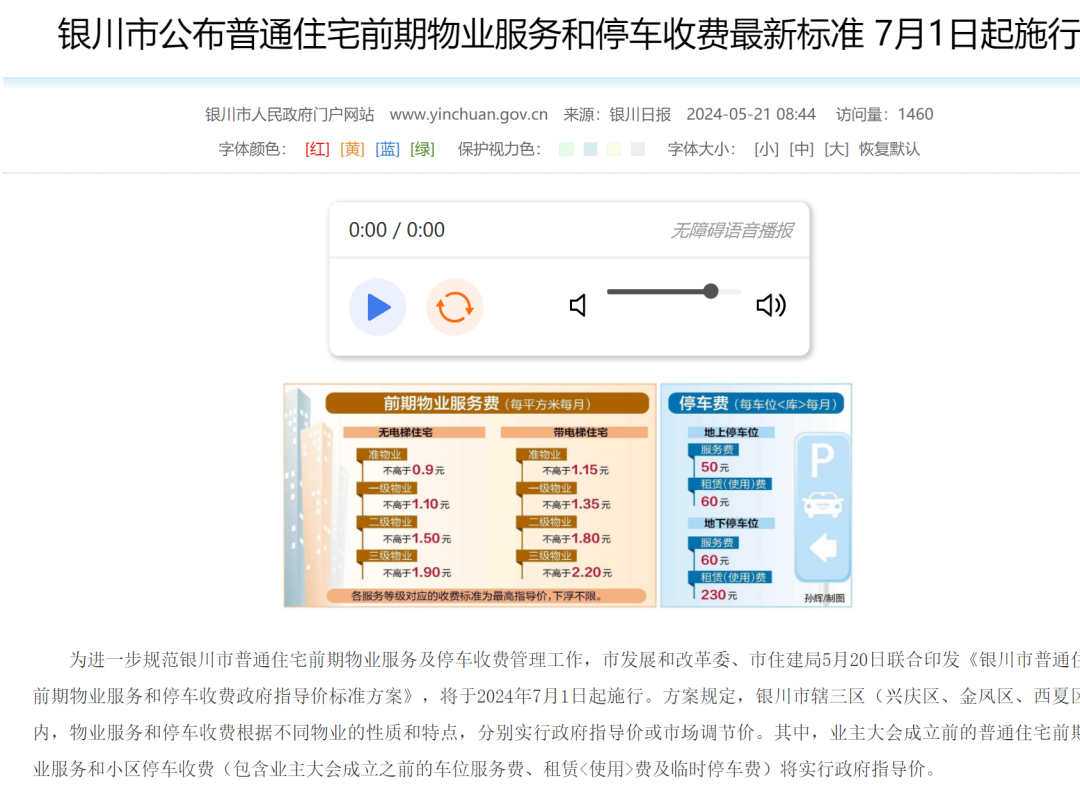Screen dimensions: 1080x794
Task: Set font color to red [红]
Action: pos(318,149)
